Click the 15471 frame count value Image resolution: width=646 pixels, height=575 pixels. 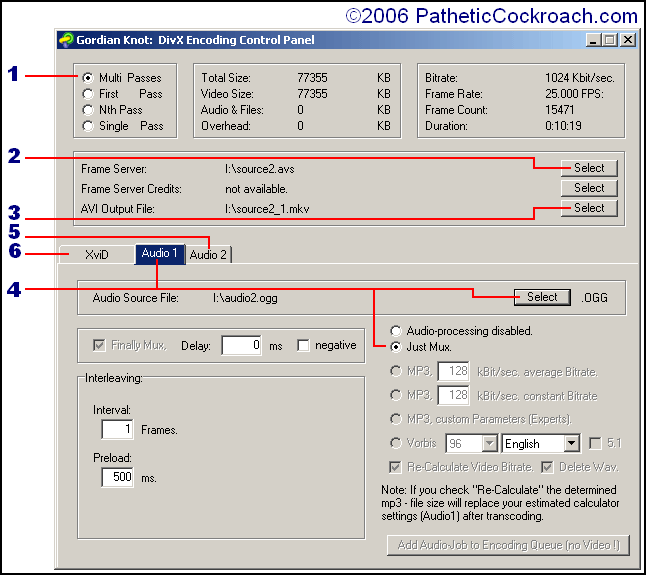click(x=559, y=110)
